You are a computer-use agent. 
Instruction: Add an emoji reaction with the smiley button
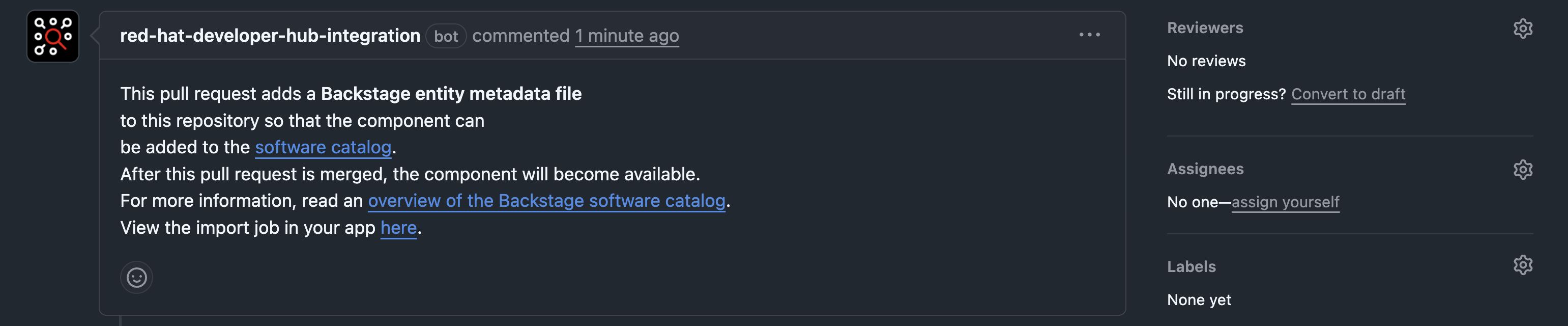point(136,278)
